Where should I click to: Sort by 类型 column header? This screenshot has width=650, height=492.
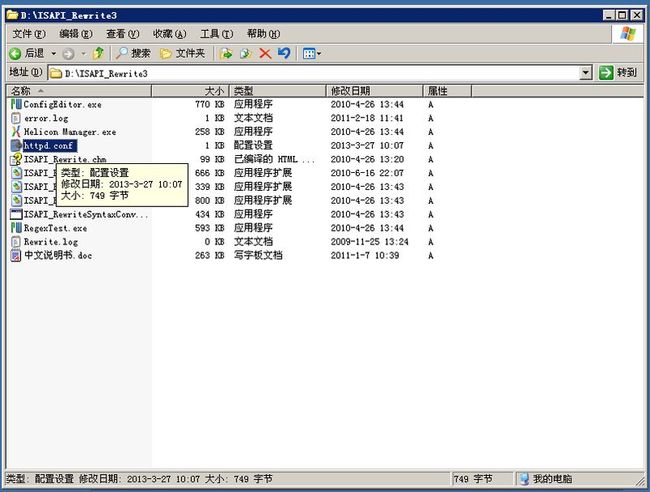pos(277,91)
